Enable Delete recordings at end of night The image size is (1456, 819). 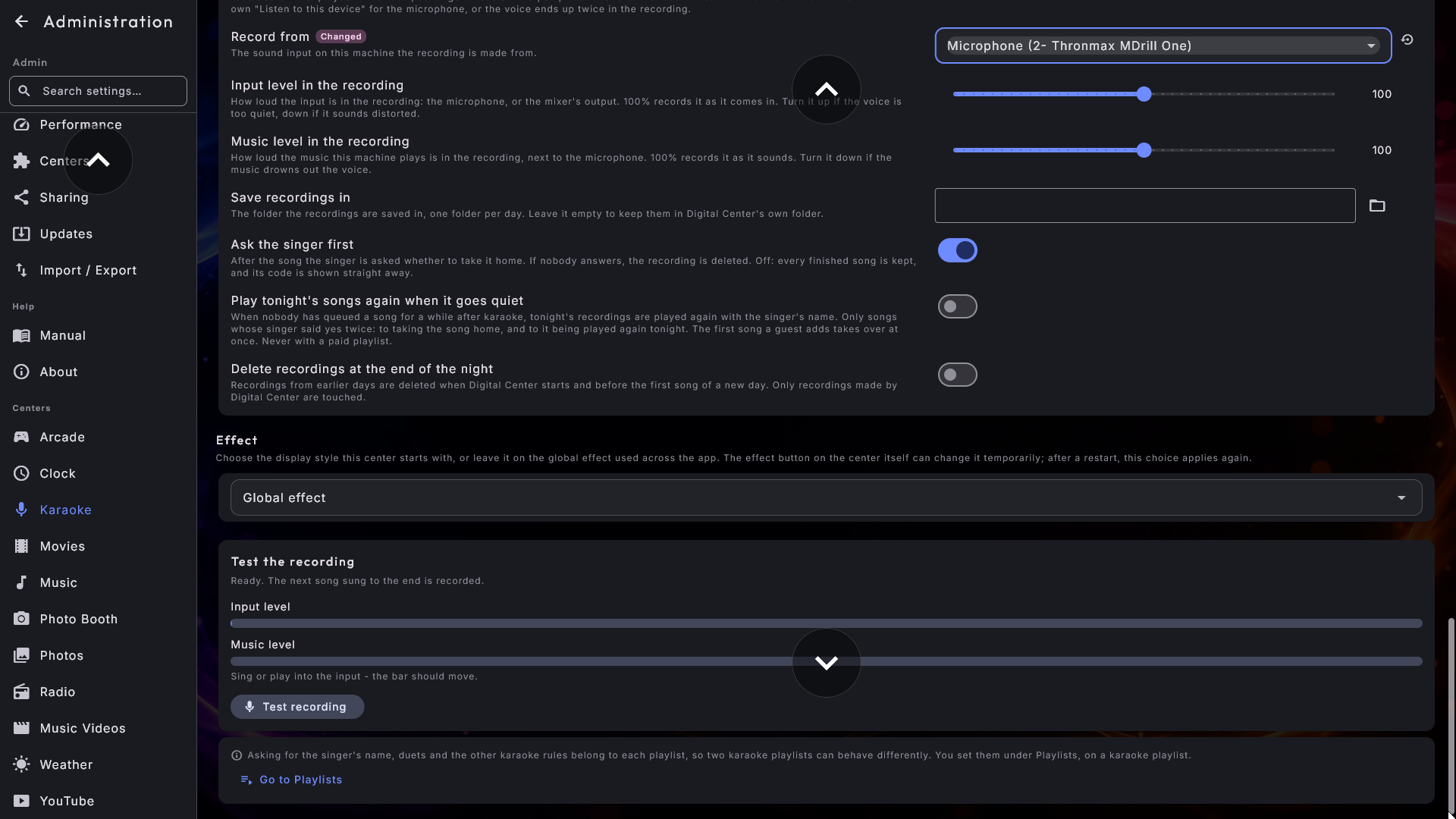(957, 375)
